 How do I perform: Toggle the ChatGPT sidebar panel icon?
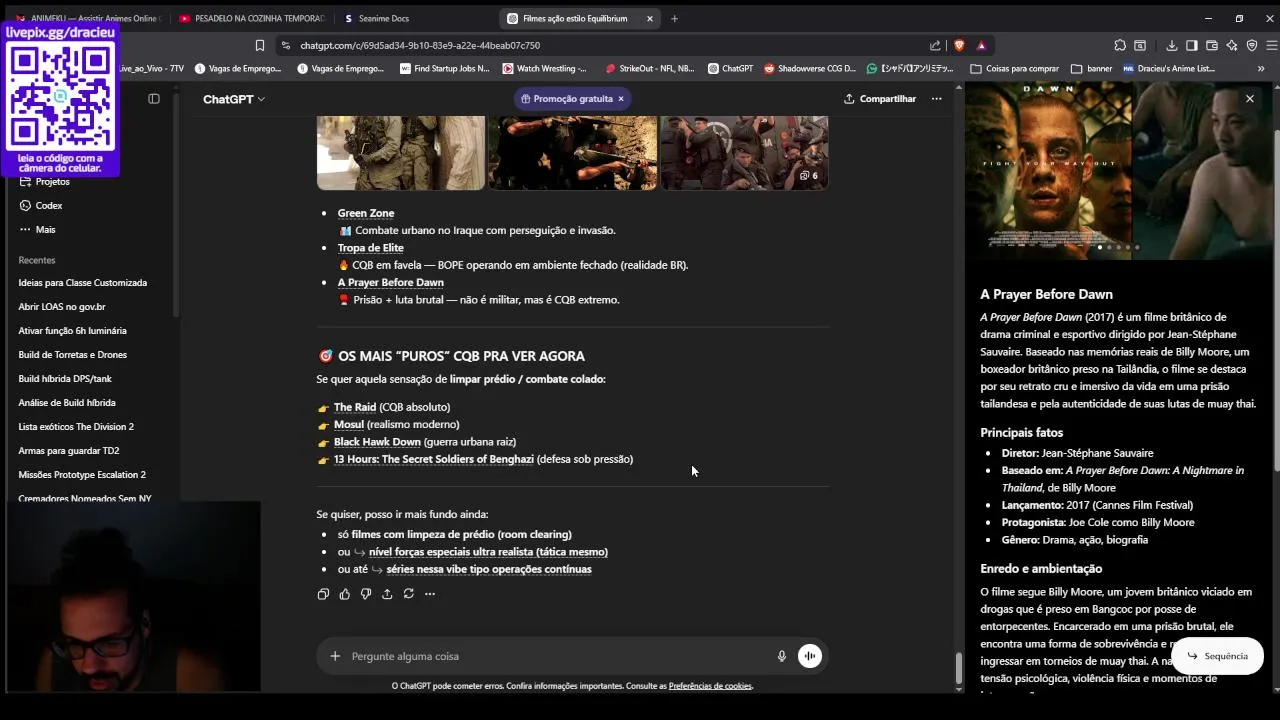point(153,99)
